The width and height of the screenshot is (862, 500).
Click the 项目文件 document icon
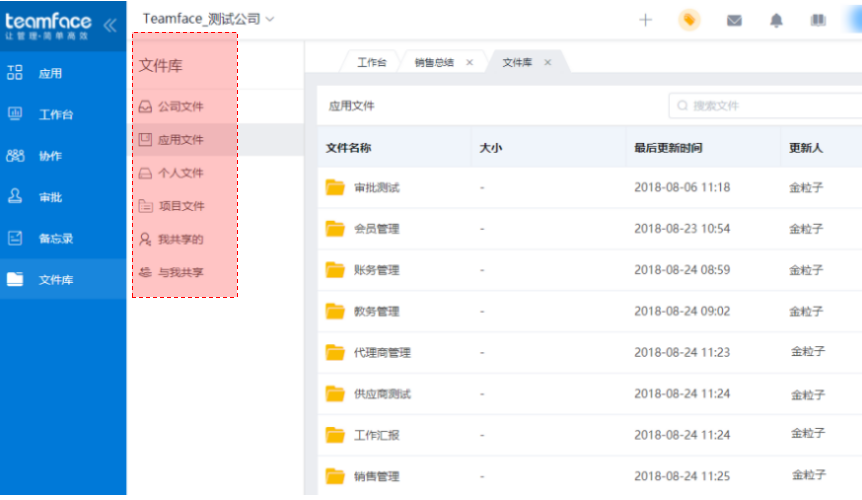[x=145, y=206]
